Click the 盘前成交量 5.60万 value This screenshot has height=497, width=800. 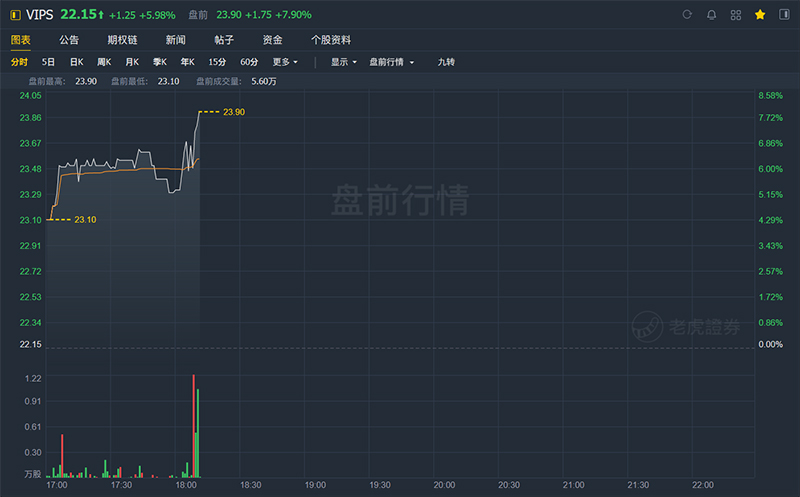[x=264, y=81]
